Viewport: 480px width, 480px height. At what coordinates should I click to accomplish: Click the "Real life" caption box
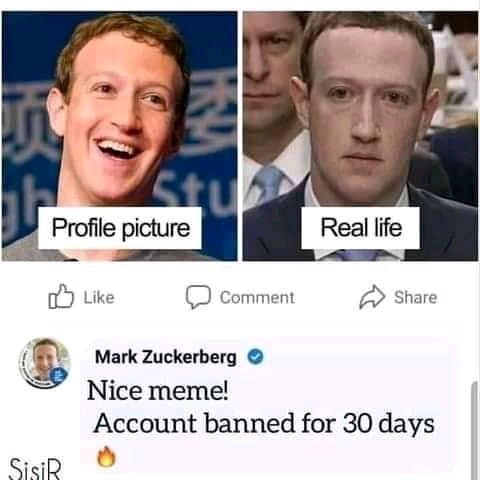click(361, 228)
